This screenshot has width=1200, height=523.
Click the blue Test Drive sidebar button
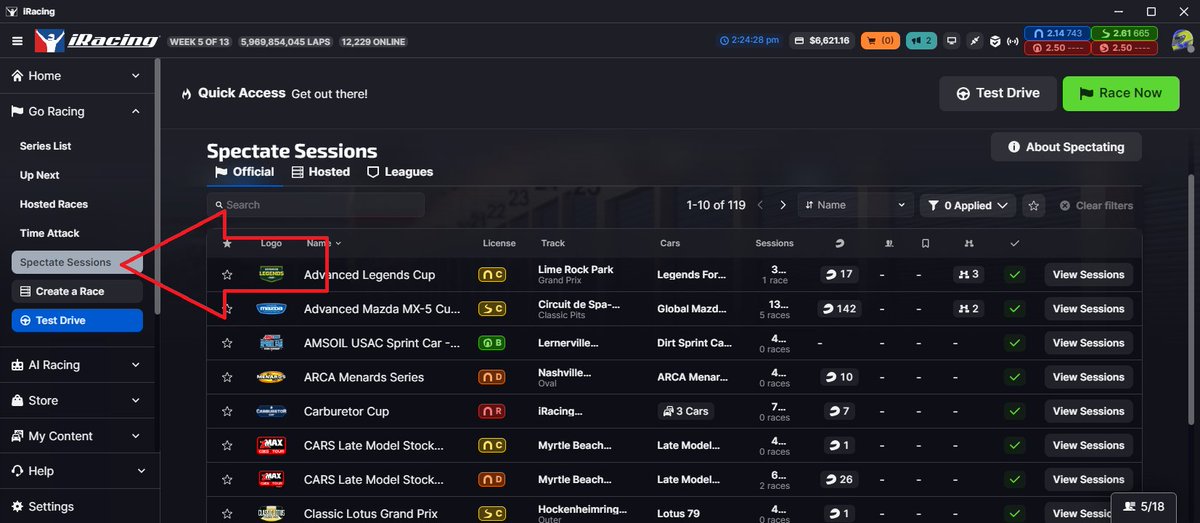[x=77, y=320]
